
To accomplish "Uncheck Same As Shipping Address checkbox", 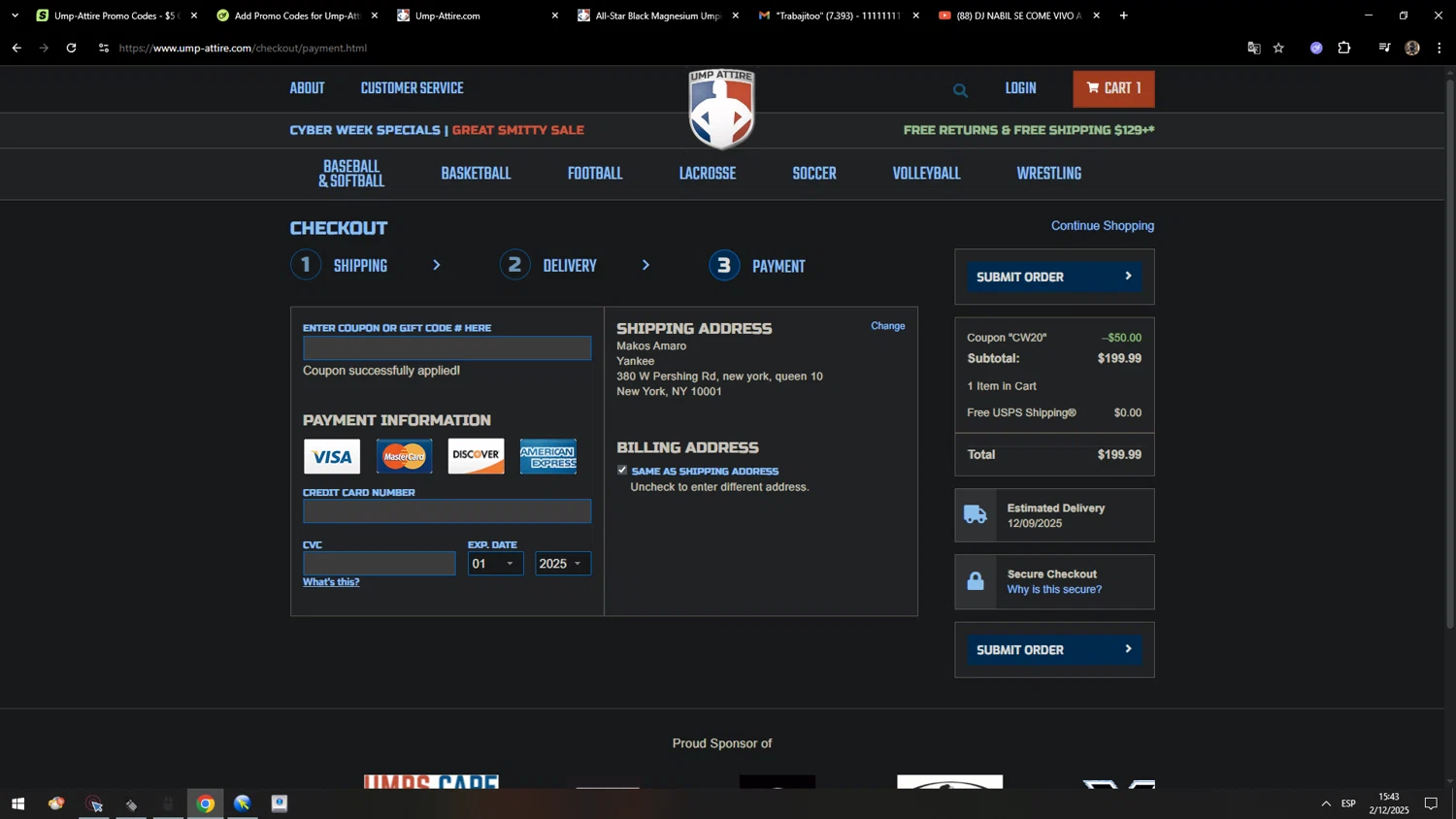I will point(622,471).
